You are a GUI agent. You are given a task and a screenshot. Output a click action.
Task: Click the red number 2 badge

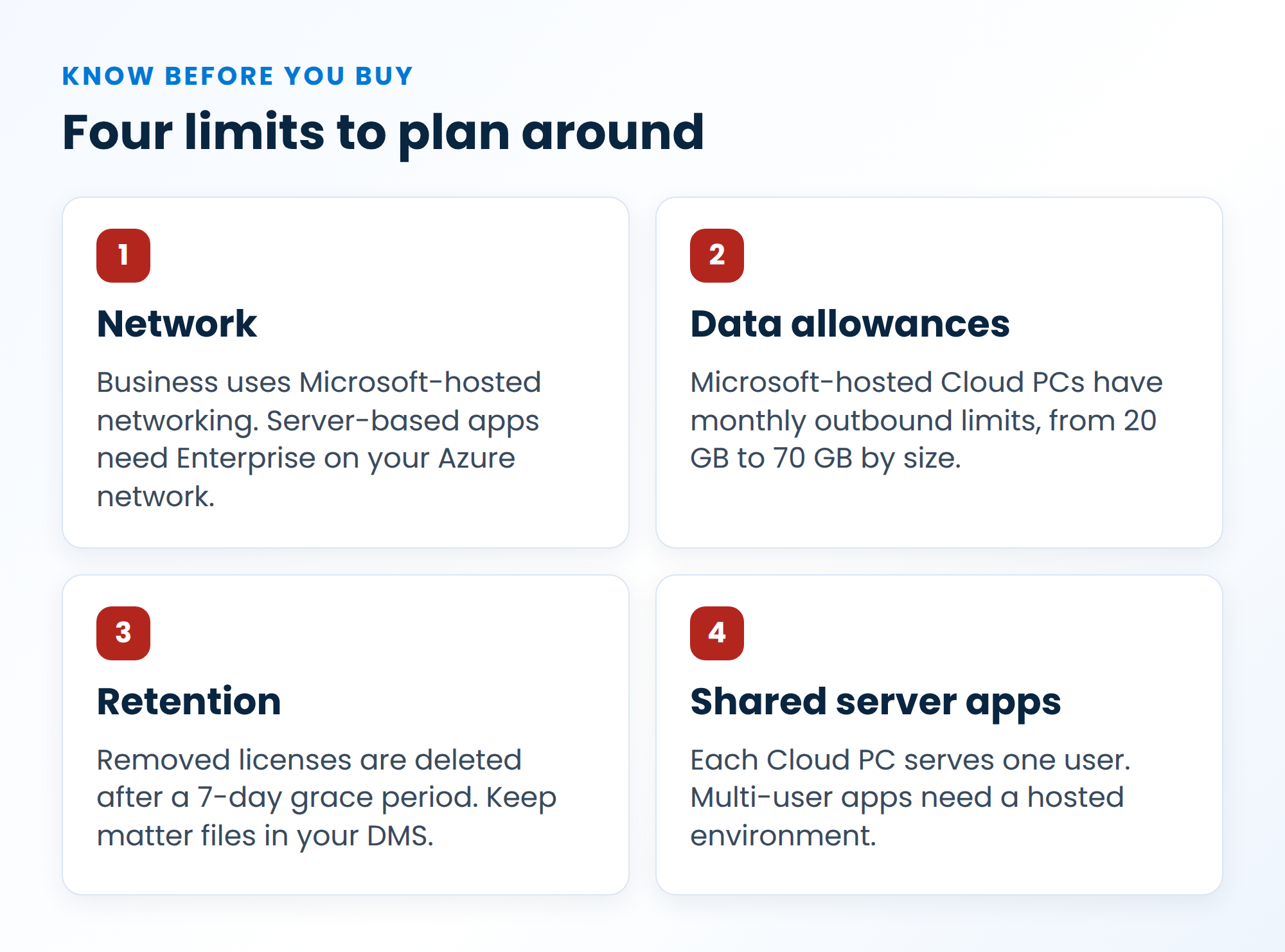717,256
